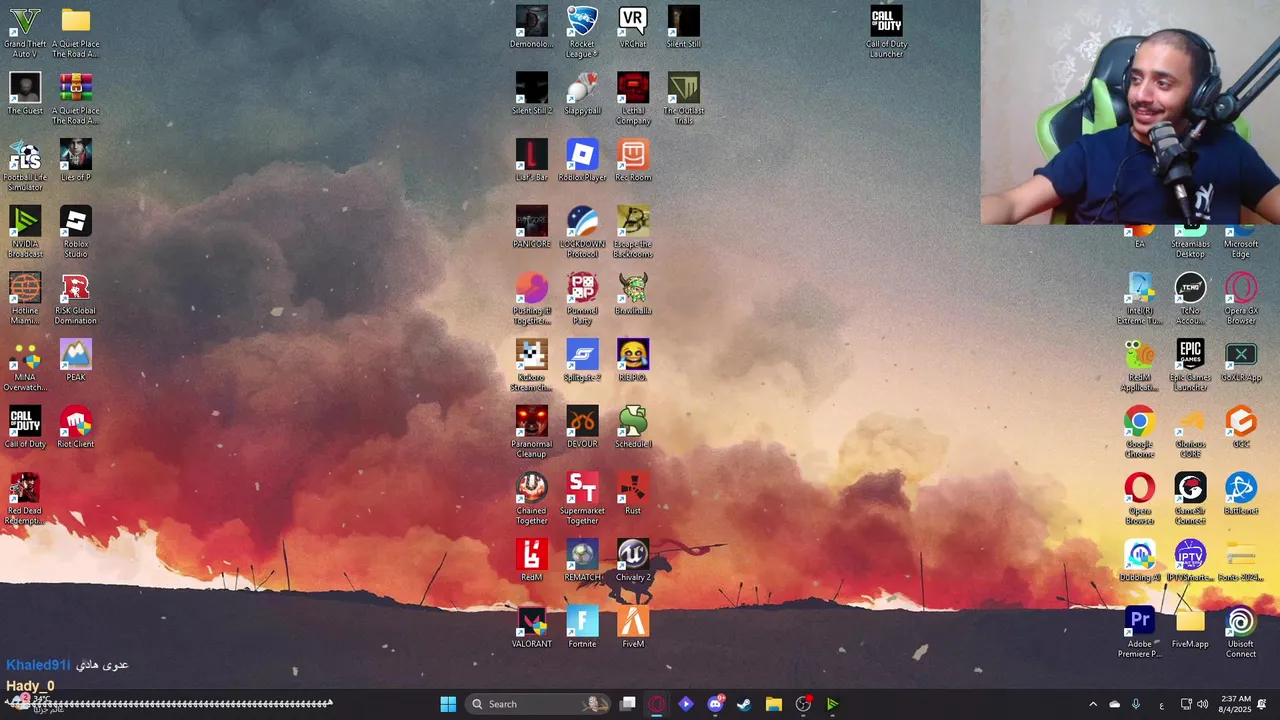The height and width of the screenshot is (720, 1280).
Task: Launch Paranormal Cleanup shortcut
Action: (x=532, y=432)
